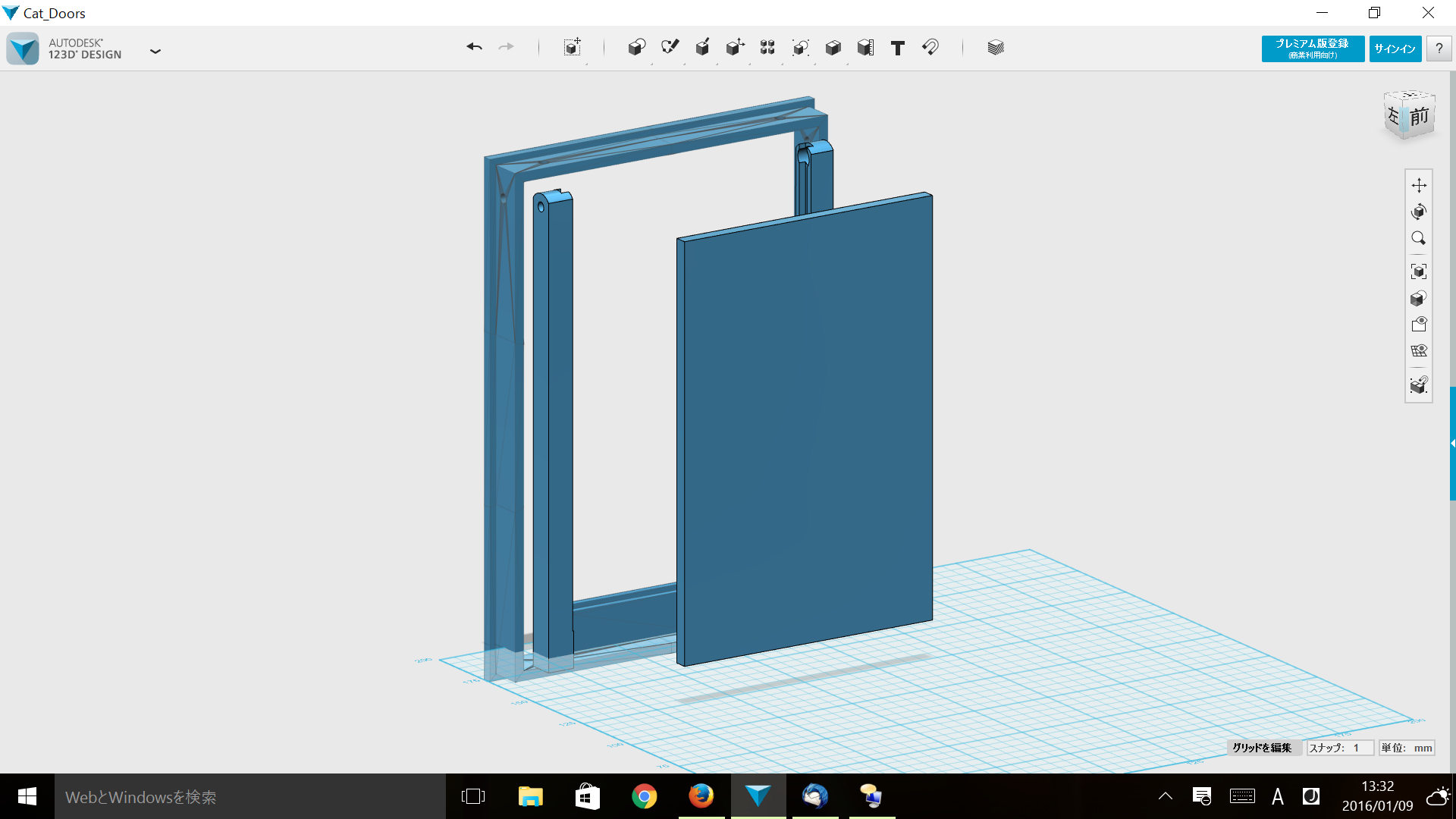This screenshot has width=1456, height=819.
Task: Expand the right side panel arrow
Action: pyautogui.click(x=1453, y=443)
